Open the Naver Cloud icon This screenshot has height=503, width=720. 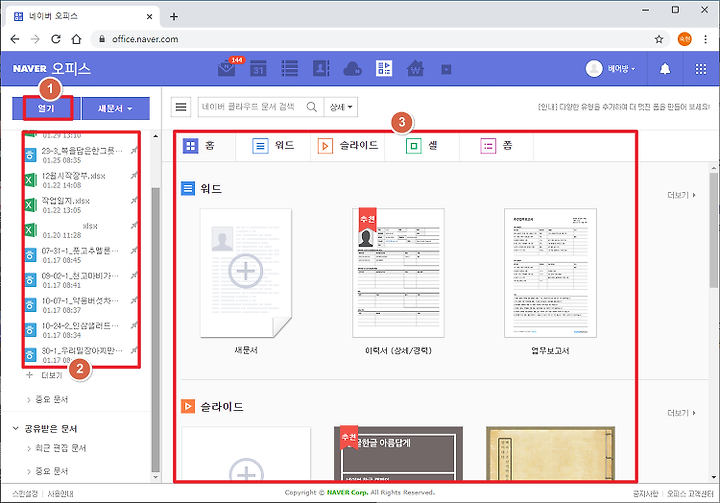coord(352,69)
